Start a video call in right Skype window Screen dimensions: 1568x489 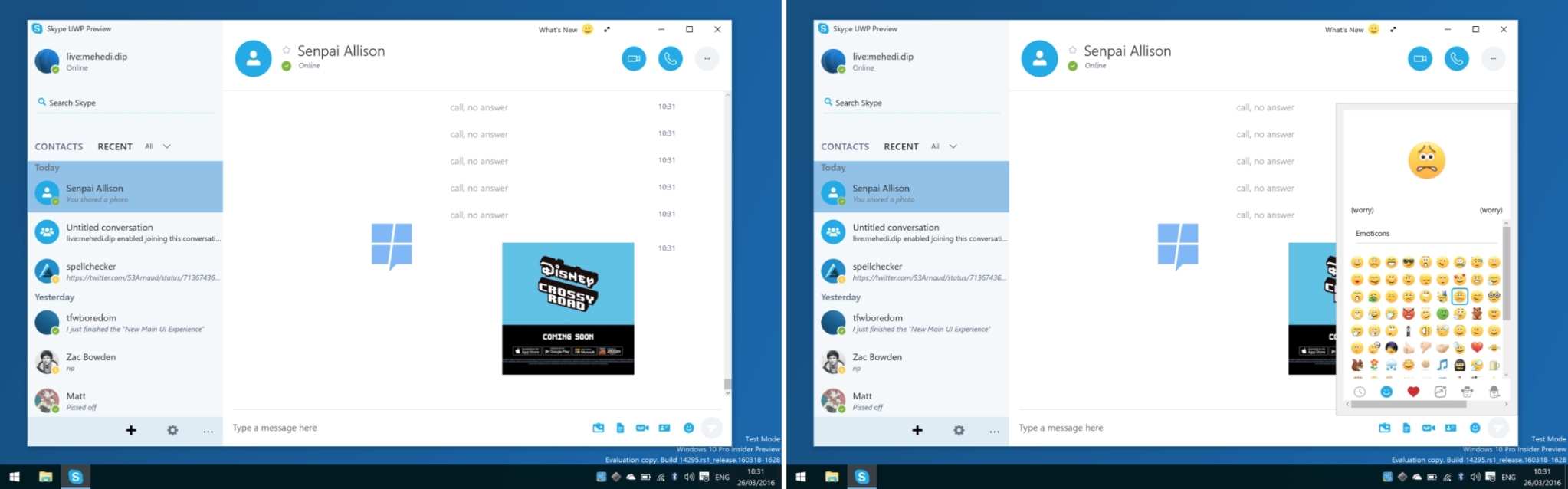click(1419, 58)
